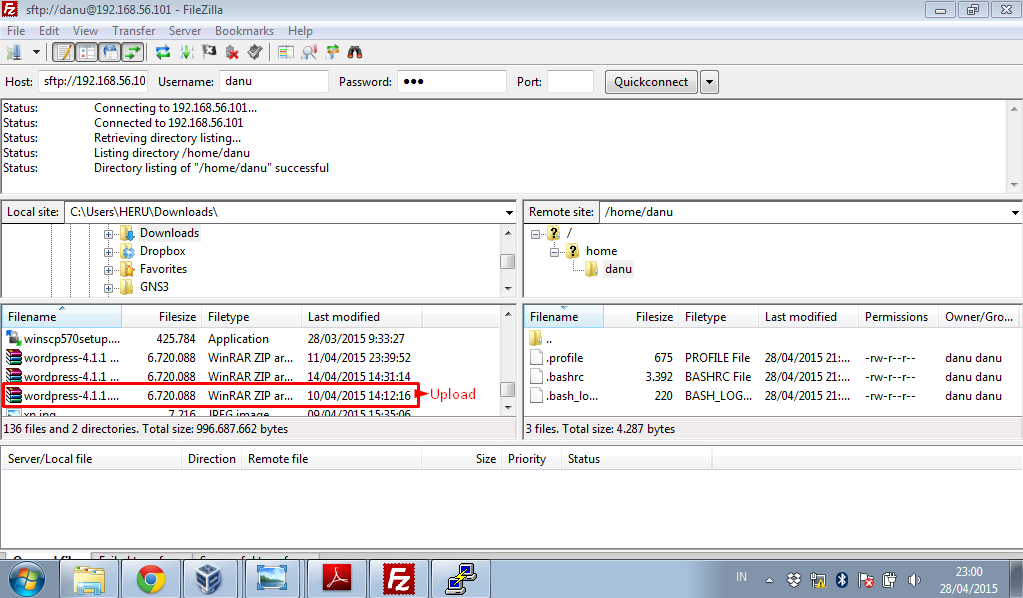1023x598 pixels.
Task: Open VirtualBox from taskbar
Action: tap(208, 579)
